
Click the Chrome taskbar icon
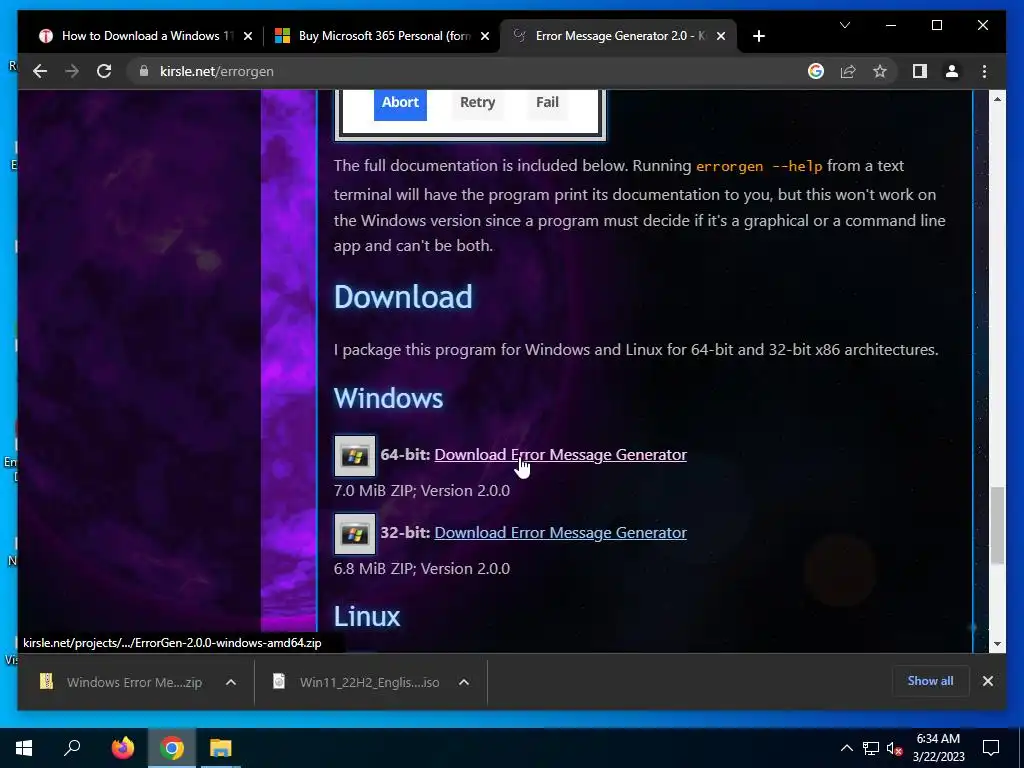tap(172, 748)
